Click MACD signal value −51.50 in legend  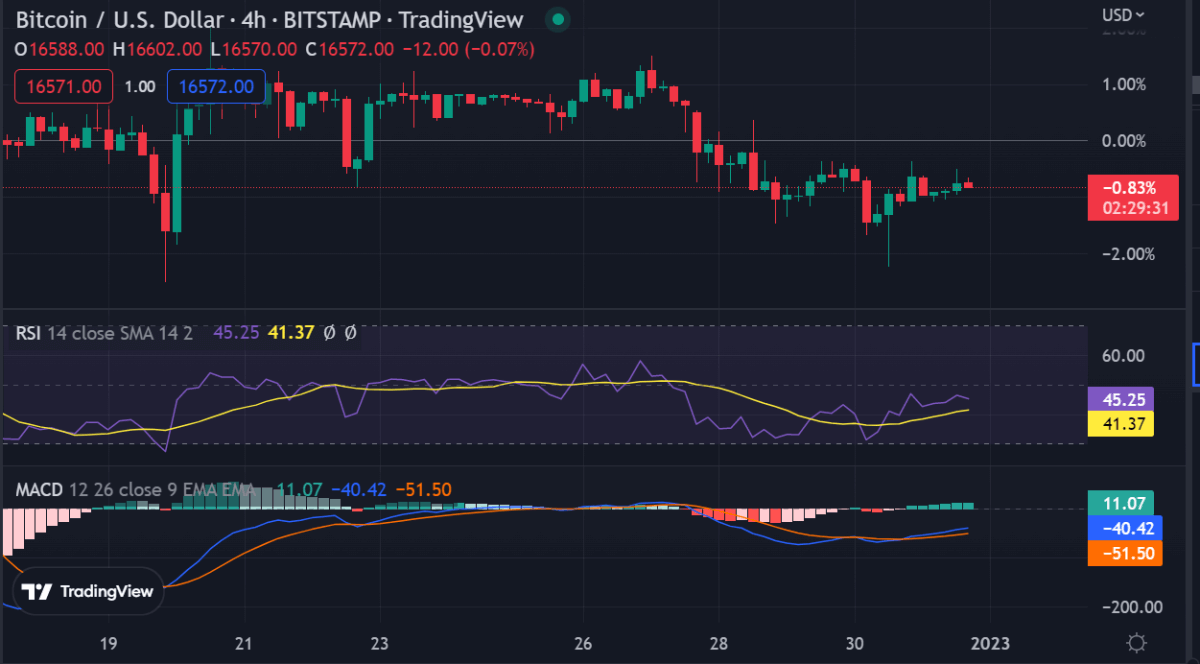coord(423,489)
